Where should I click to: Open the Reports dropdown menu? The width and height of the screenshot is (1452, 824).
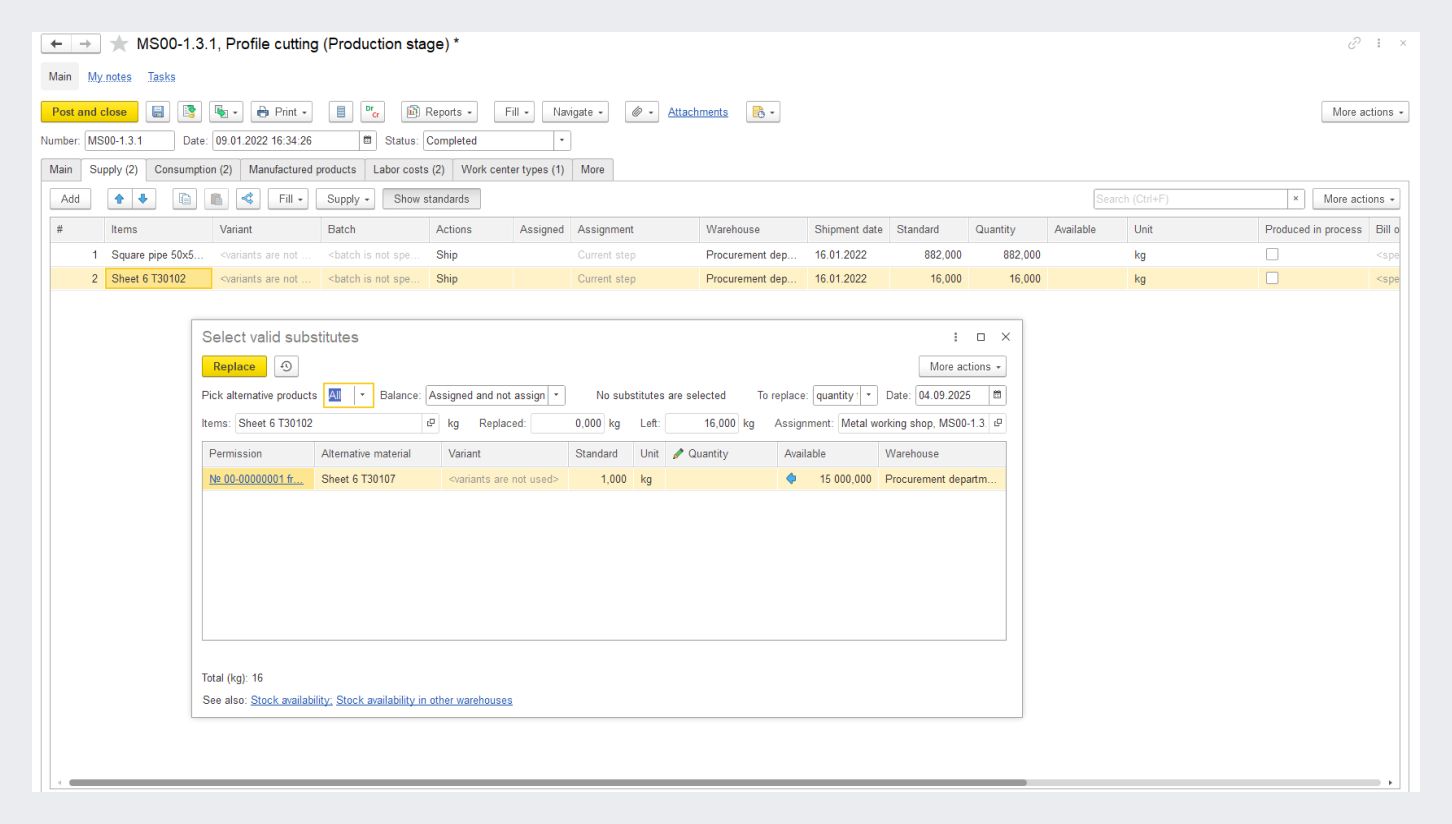[439, 112]
